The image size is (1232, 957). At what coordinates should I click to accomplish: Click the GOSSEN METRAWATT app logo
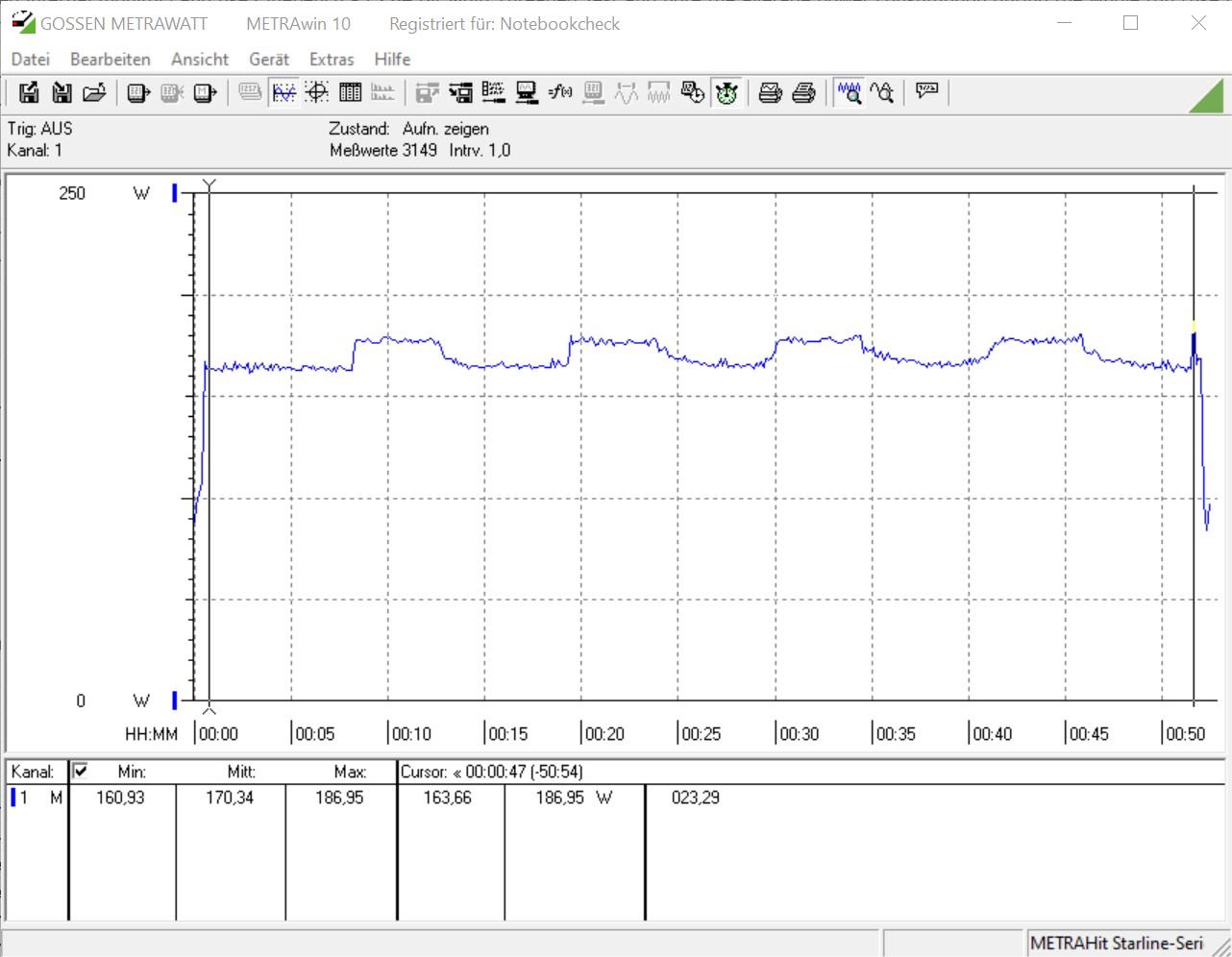click(23, 22)
